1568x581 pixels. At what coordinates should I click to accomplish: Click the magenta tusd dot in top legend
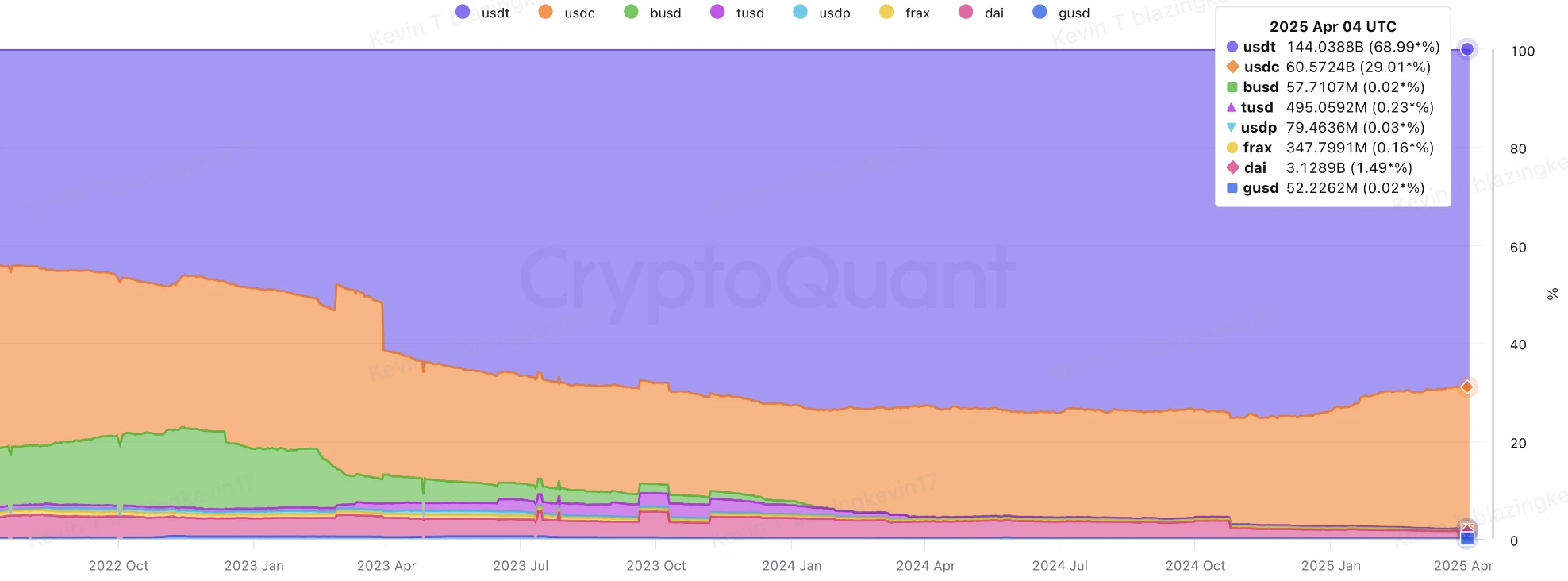[717, 12]
